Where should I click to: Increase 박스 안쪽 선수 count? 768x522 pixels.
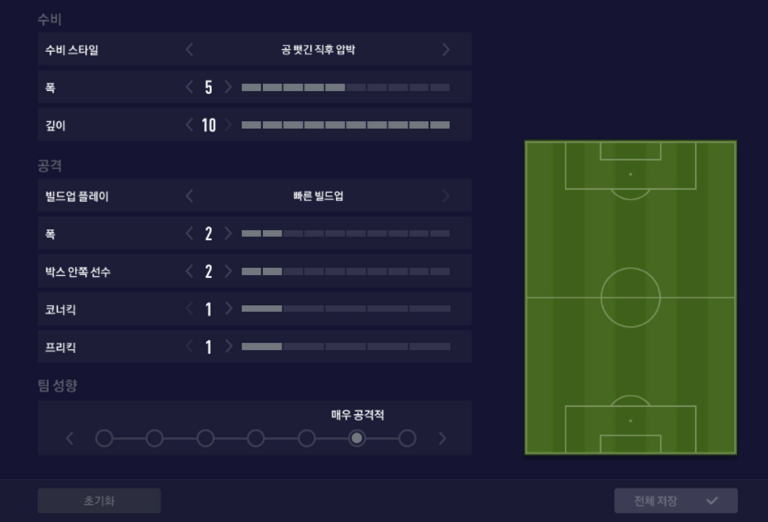coord(228,271)
